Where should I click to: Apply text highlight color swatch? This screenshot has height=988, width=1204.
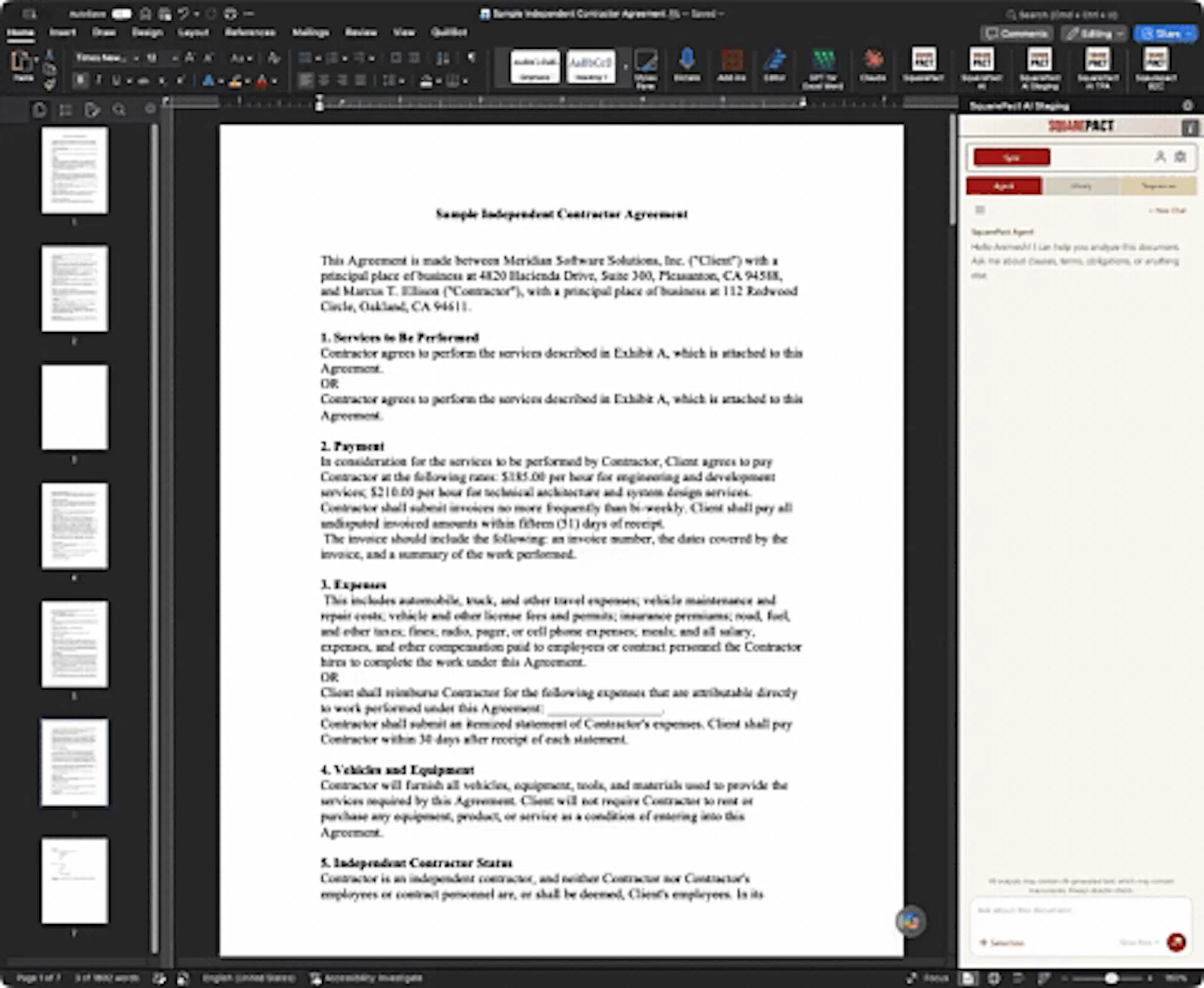(x=236, y=81)
